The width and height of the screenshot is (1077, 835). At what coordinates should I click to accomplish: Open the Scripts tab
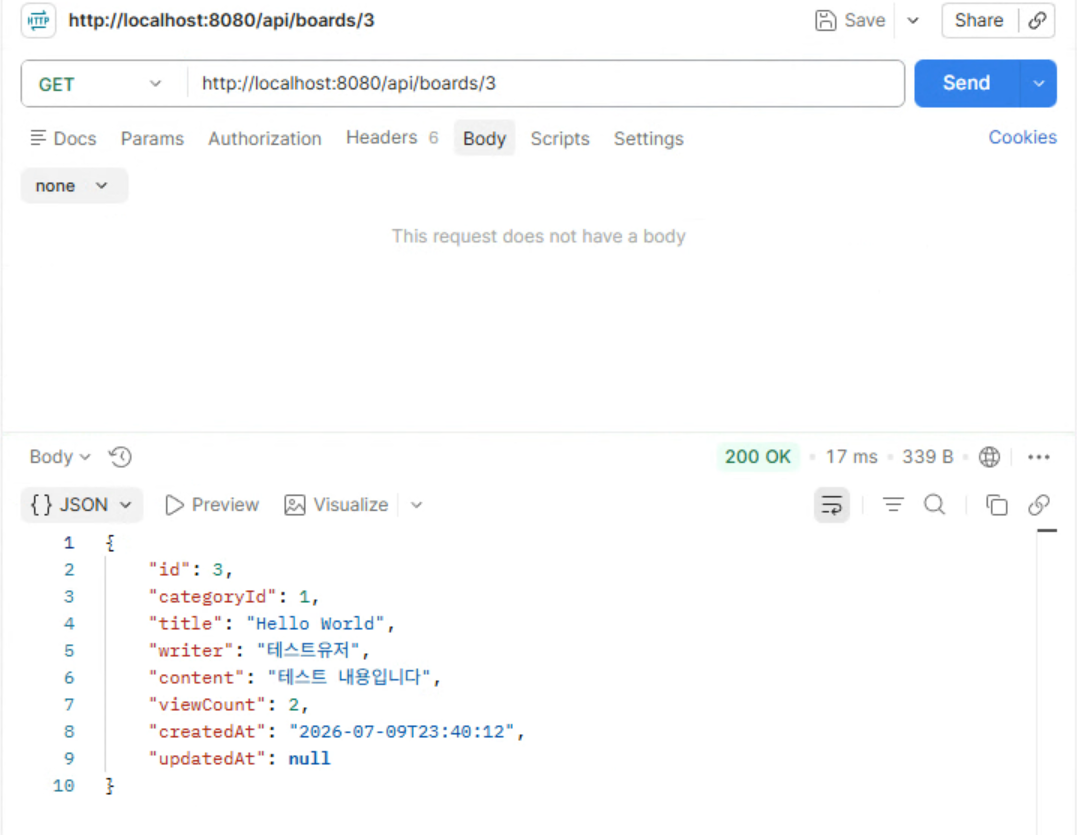click(560, 139)
